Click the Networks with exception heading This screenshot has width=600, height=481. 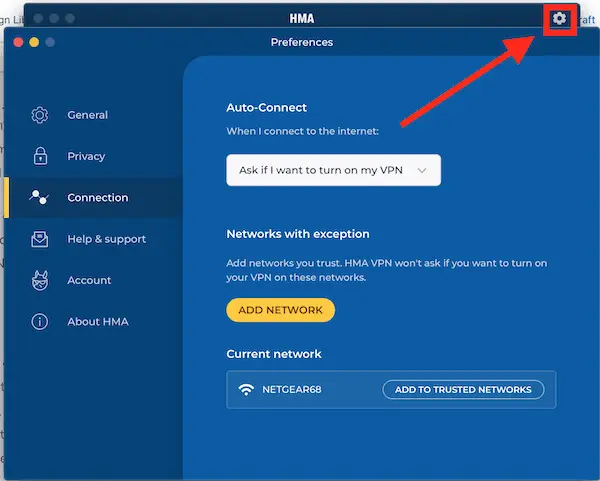point(298,234)
